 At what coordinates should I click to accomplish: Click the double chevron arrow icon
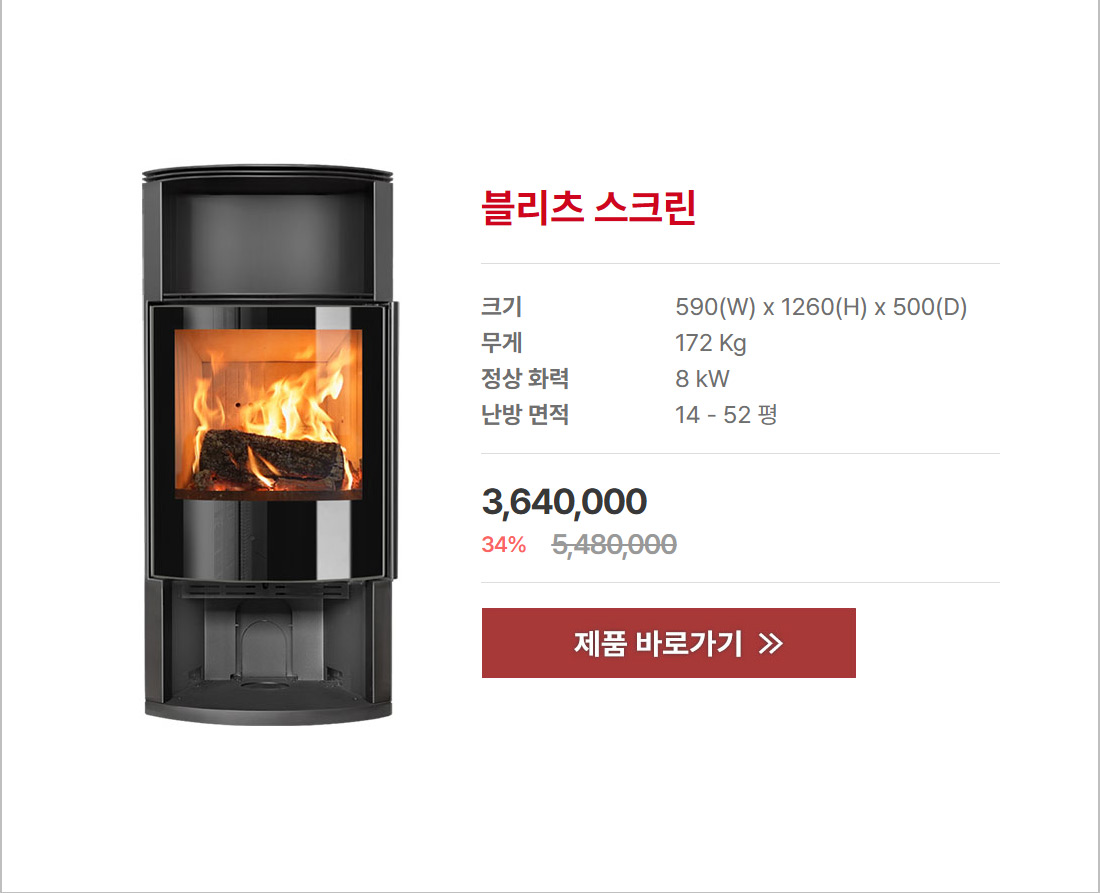(x=770, y=643)
